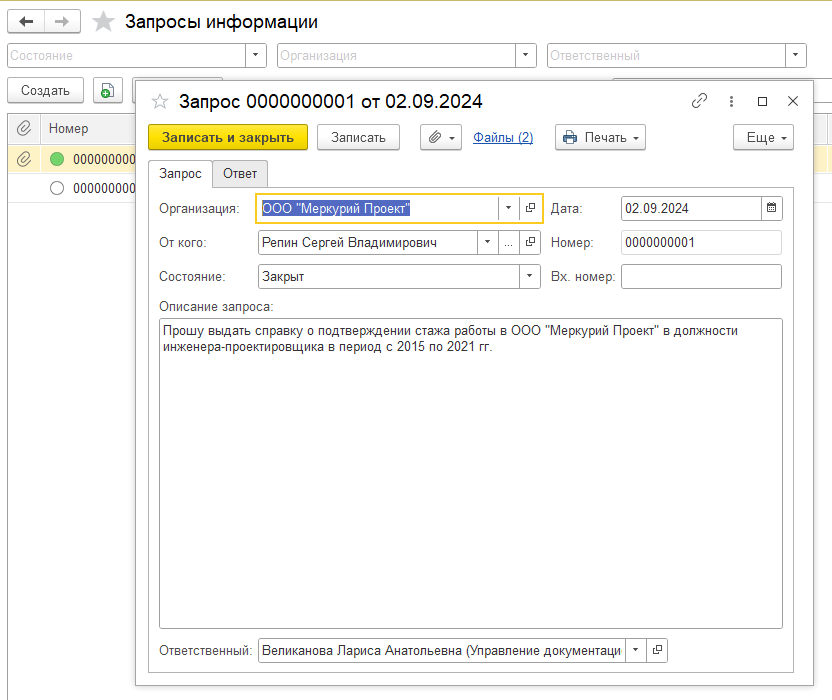Viewport: 832px width, 700px height.
Task: Open the Еще dropdown menu
Action: click(x=763, y=137)
